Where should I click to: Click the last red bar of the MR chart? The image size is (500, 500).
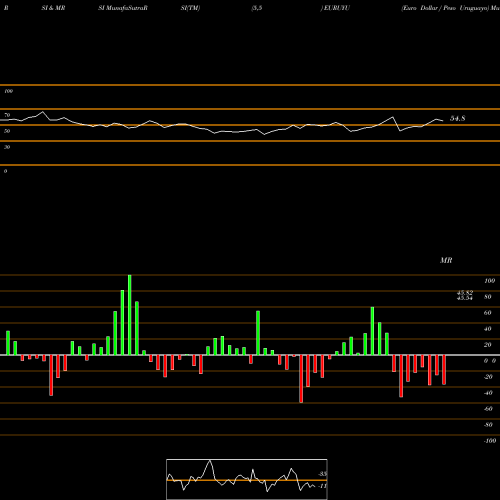point(444,370)
